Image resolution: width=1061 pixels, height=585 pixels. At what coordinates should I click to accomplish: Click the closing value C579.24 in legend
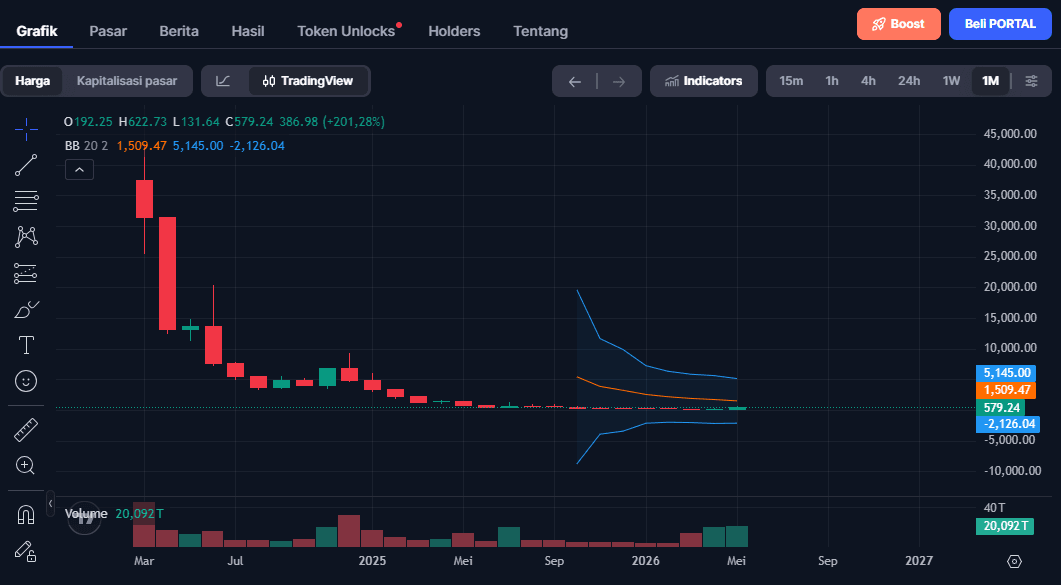click(x=249, y=122)
